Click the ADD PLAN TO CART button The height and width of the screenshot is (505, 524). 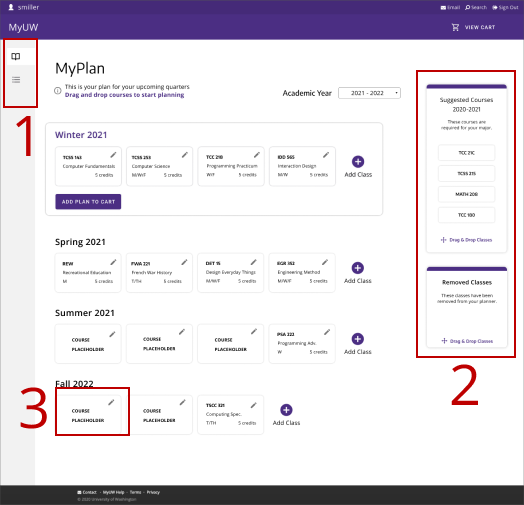[88, 202]
